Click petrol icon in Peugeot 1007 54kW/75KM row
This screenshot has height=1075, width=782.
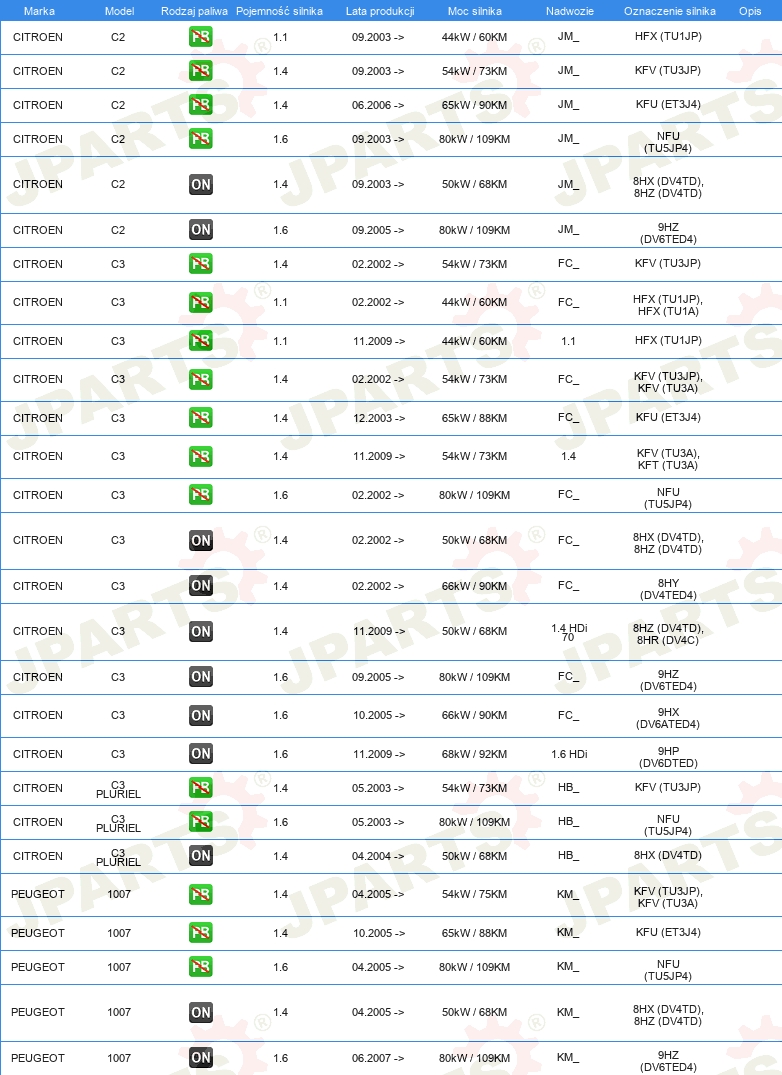[201, 895]
